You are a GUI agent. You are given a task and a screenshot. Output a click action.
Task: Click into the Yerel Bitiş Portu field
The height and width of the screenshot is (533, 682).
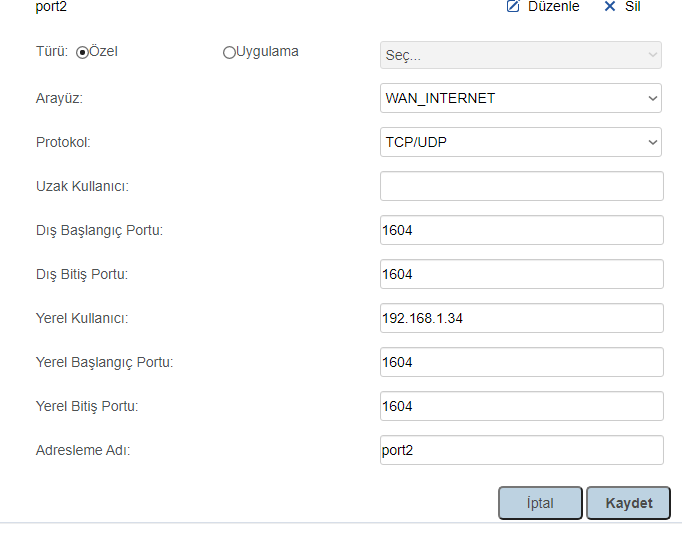(x=522, y=406)
